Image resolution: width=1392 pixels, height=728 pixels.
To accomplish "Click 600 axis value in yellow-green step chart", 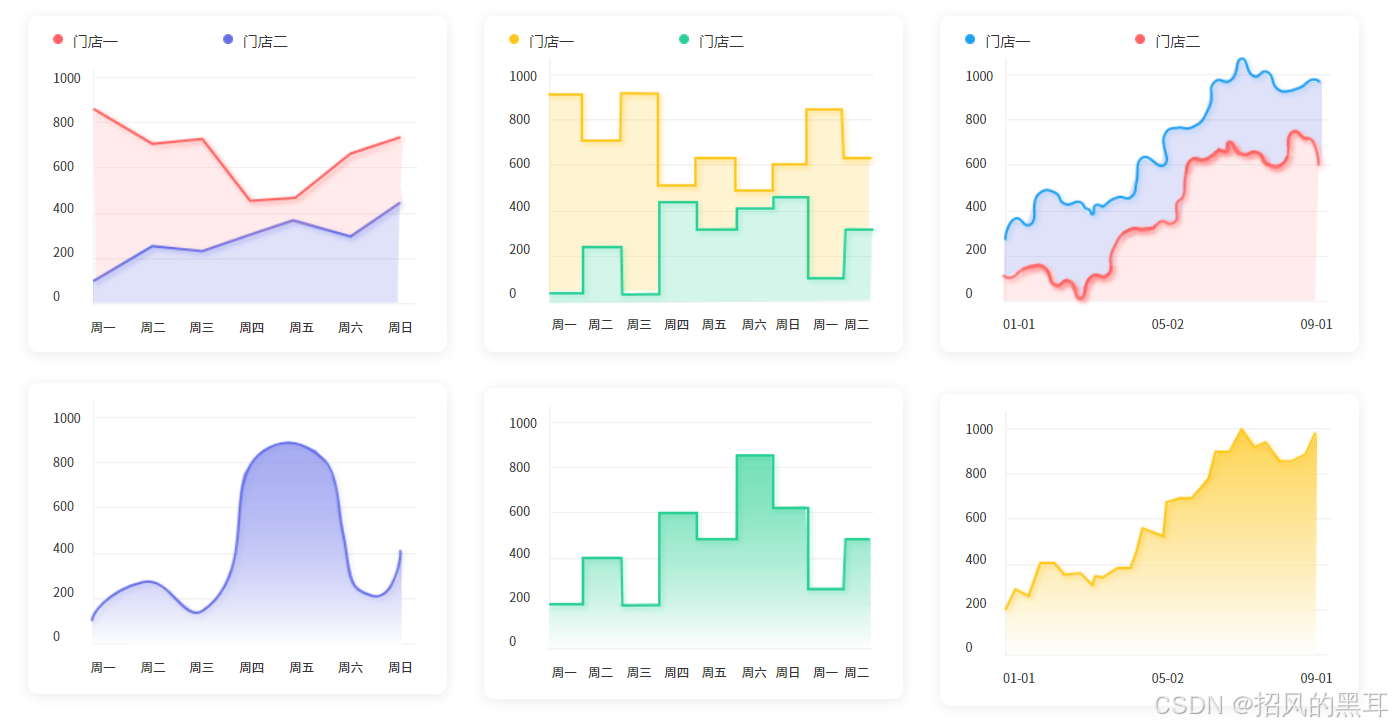I will tap(521, 163).
